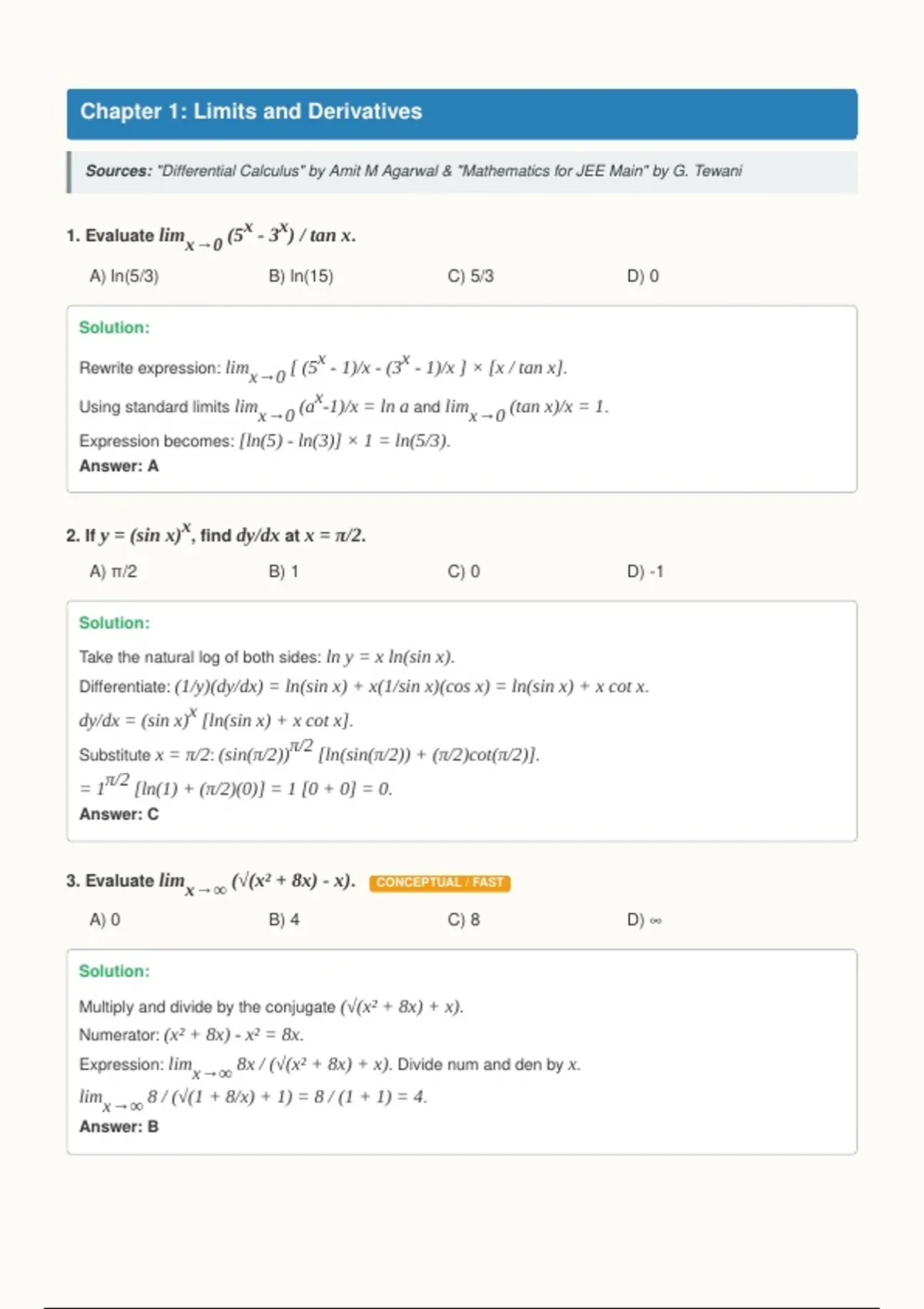Pick option C) 5/3 in question 1
924x1309 pixels.
[x=470, y=276]
